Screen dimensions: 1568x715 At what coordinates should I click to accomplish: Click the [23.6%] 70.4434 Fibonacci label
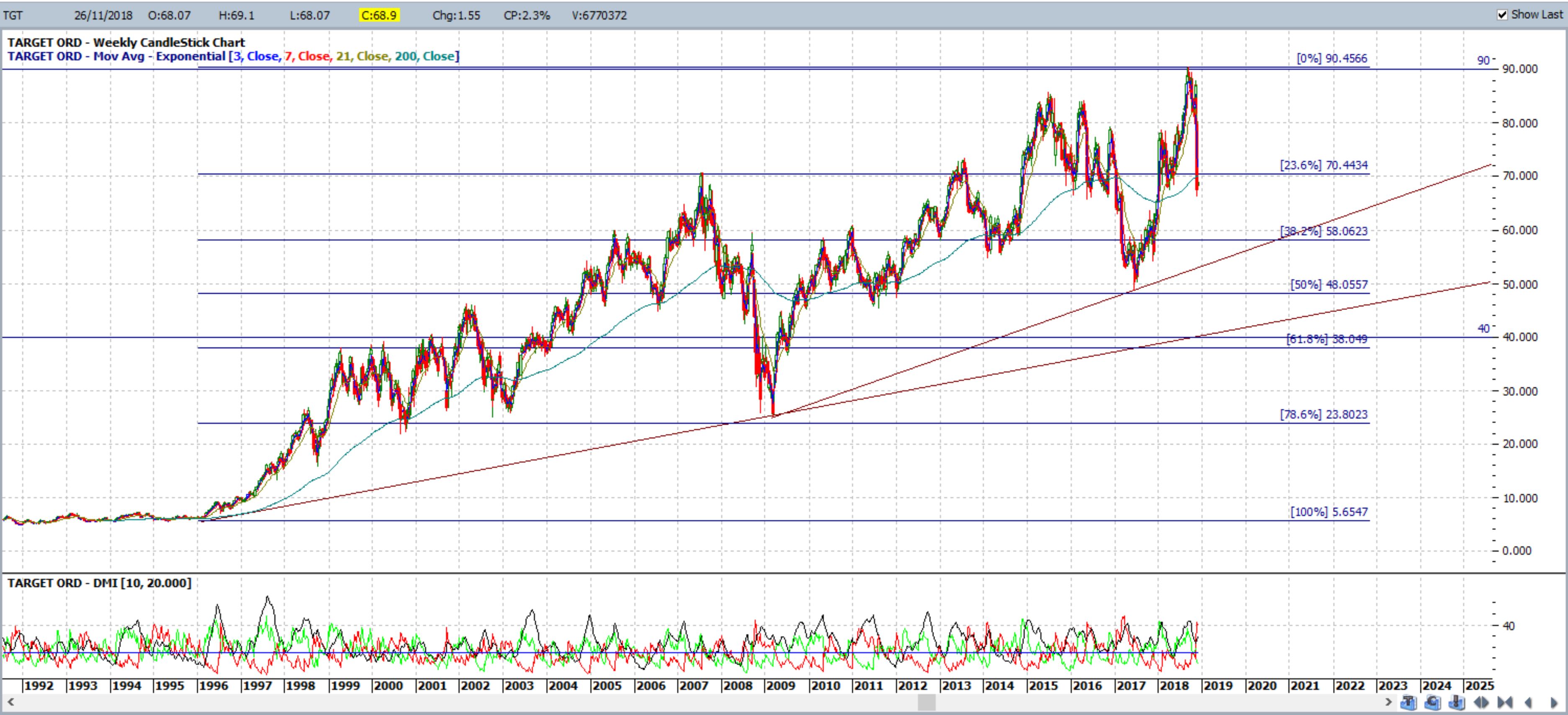coord(1324,165)
